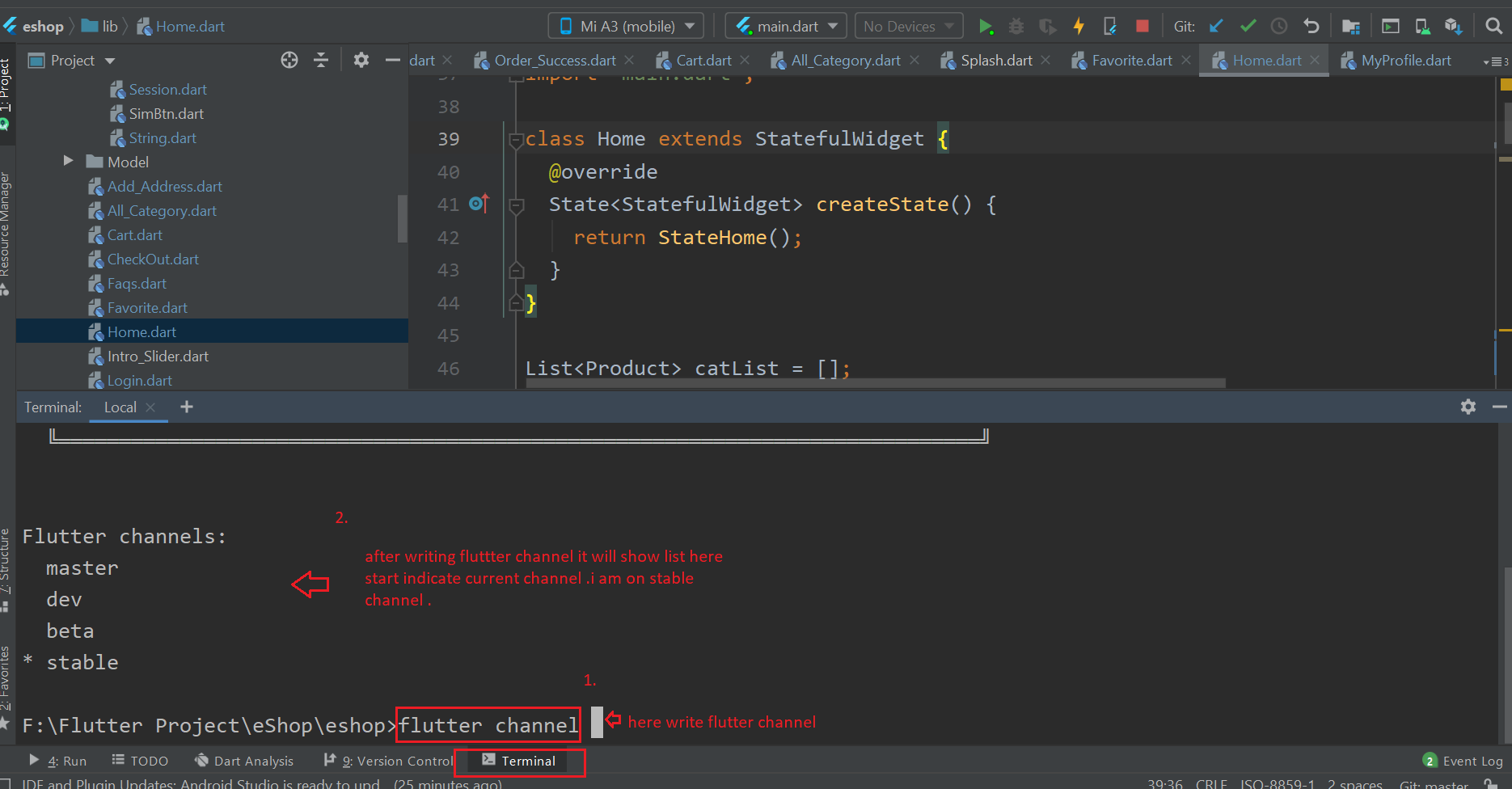Open Search Everywhere magnifier icon
The image size is (1512, 789).
(x=1493, y=27)
